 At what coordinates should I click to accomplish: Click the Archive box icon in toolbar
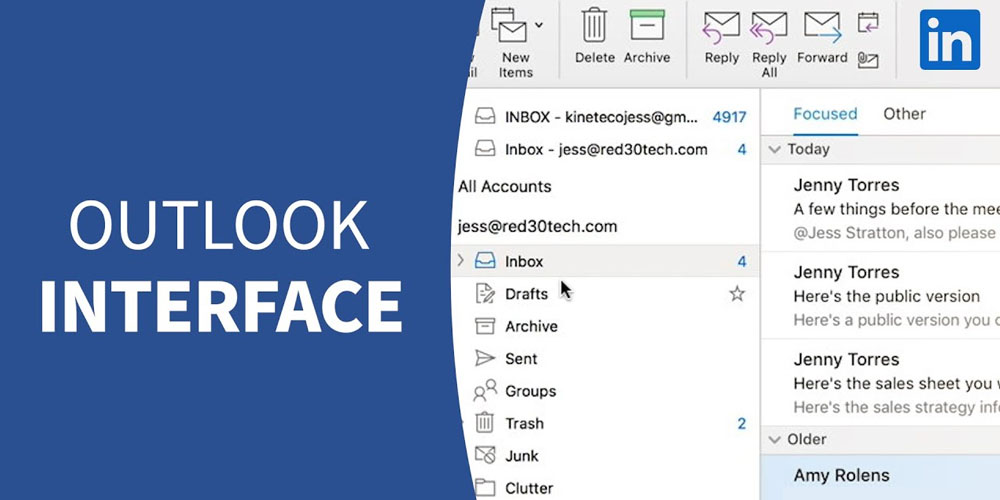point(647,26)
